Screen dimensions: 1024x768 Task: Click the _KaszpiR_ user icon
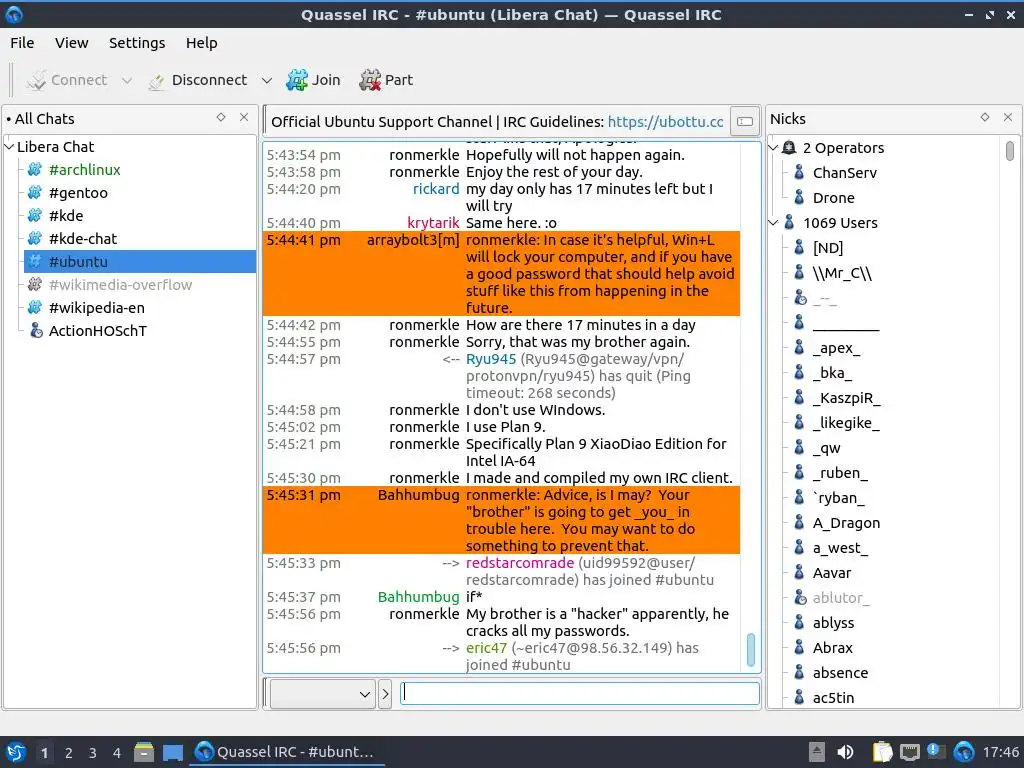(799, 398)
